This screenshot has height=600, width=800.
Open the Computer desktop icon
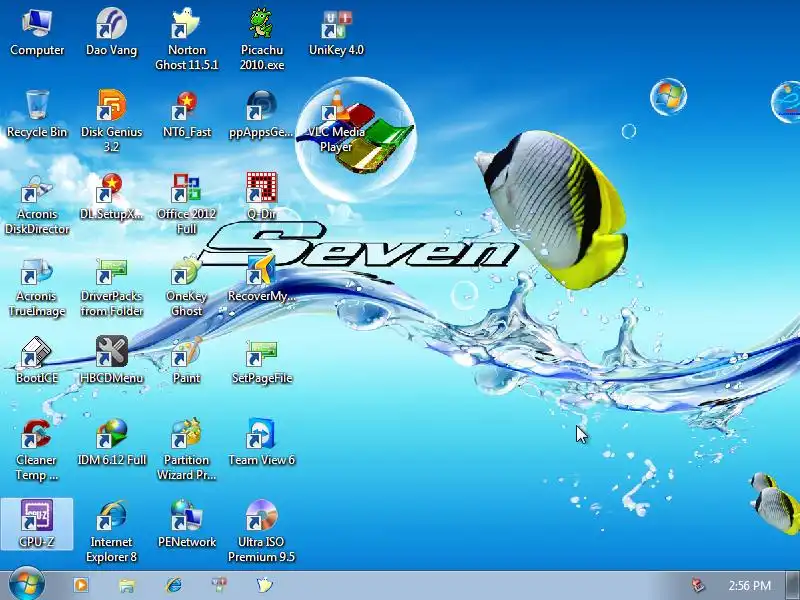37,33
